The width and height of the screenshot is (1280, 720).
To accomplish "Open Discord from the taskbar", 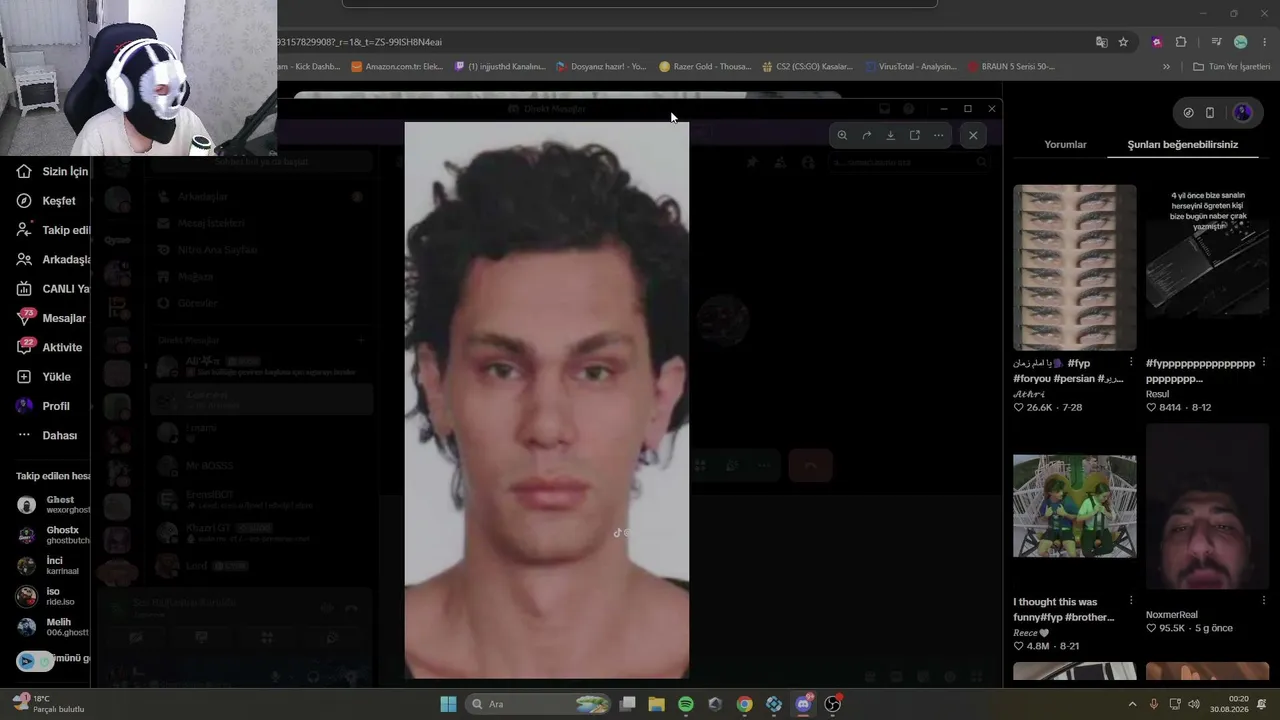I will [803, 704].
